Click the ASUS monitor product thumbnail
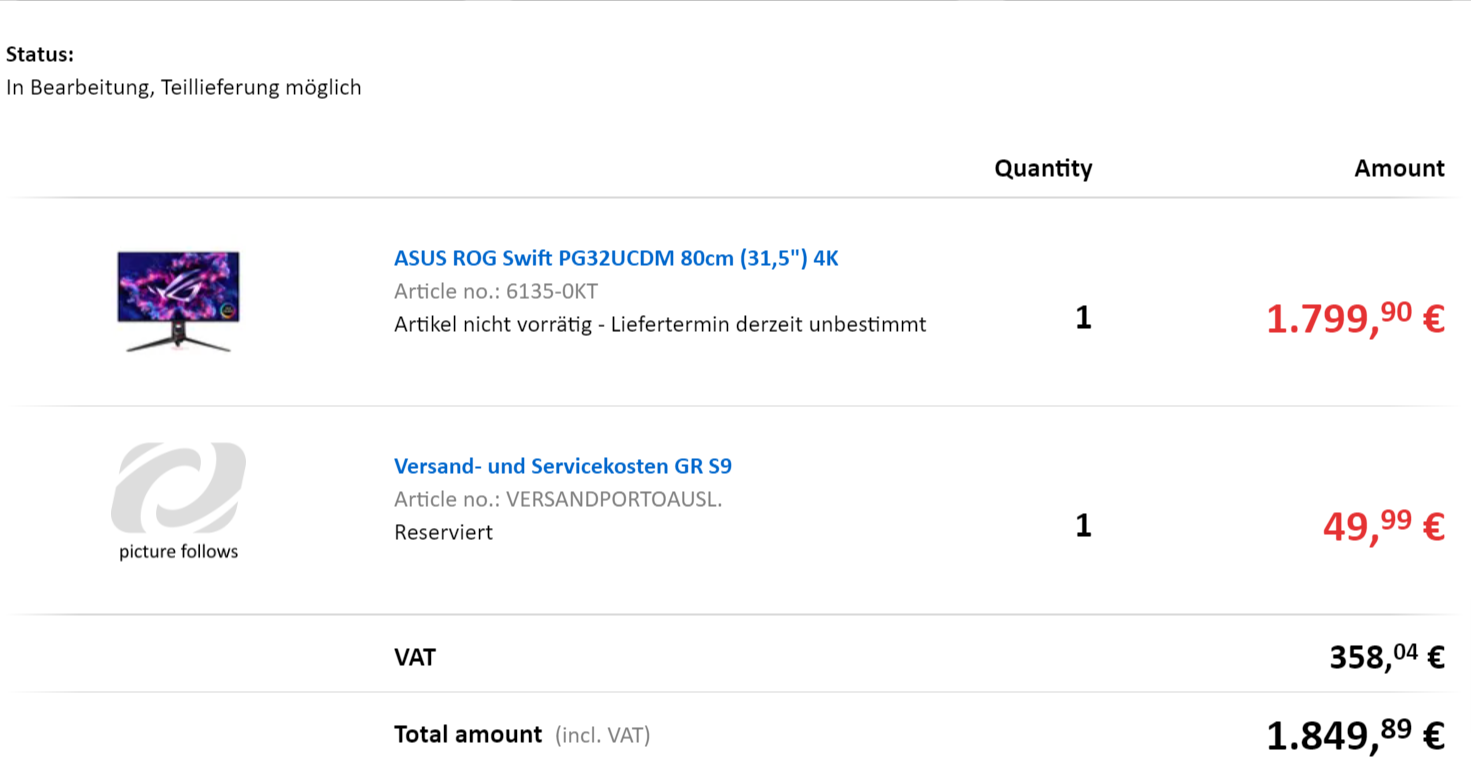1471x772 pixels. (179, 302)
